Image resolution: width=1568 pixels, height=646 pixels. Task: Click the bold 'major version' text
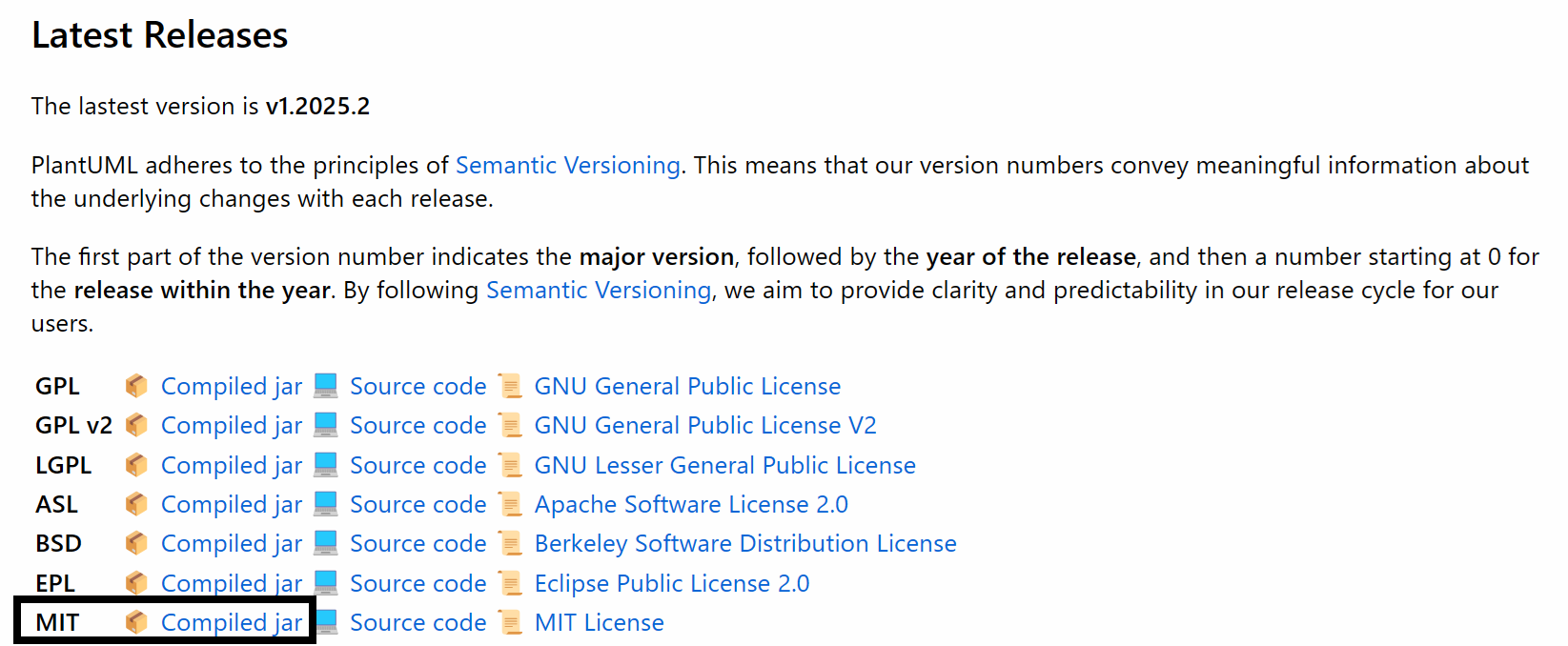(657, 256)
